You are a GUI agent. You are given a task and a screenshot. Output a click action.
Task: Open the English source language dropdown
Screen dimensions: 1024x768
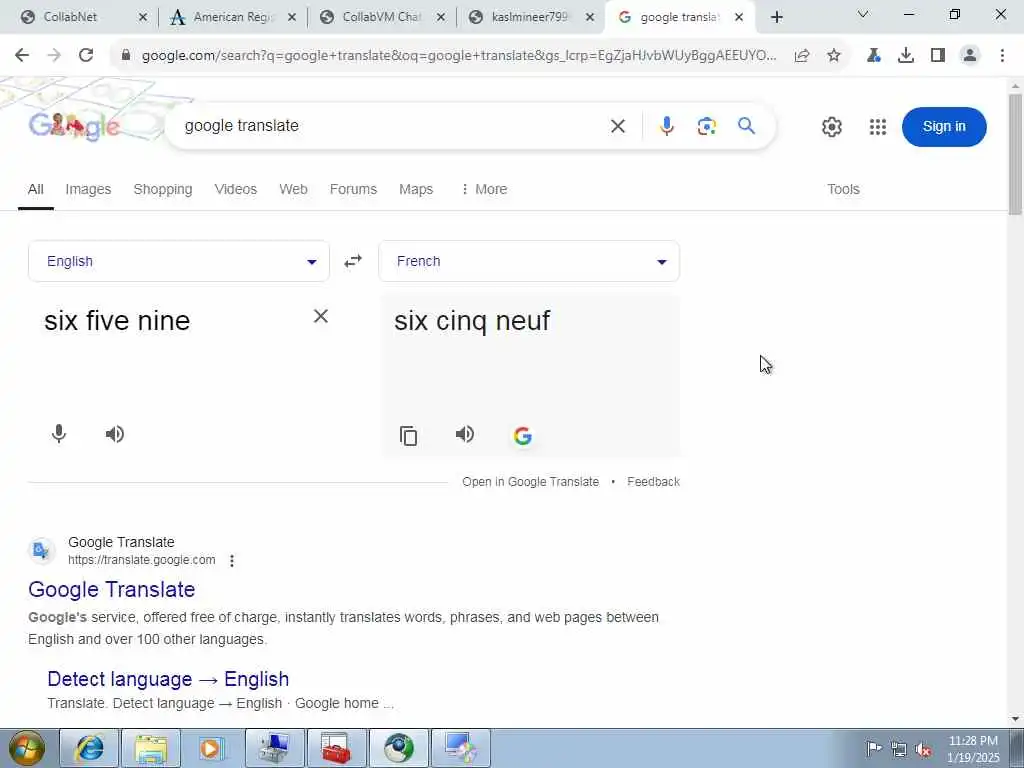point(178,261)
